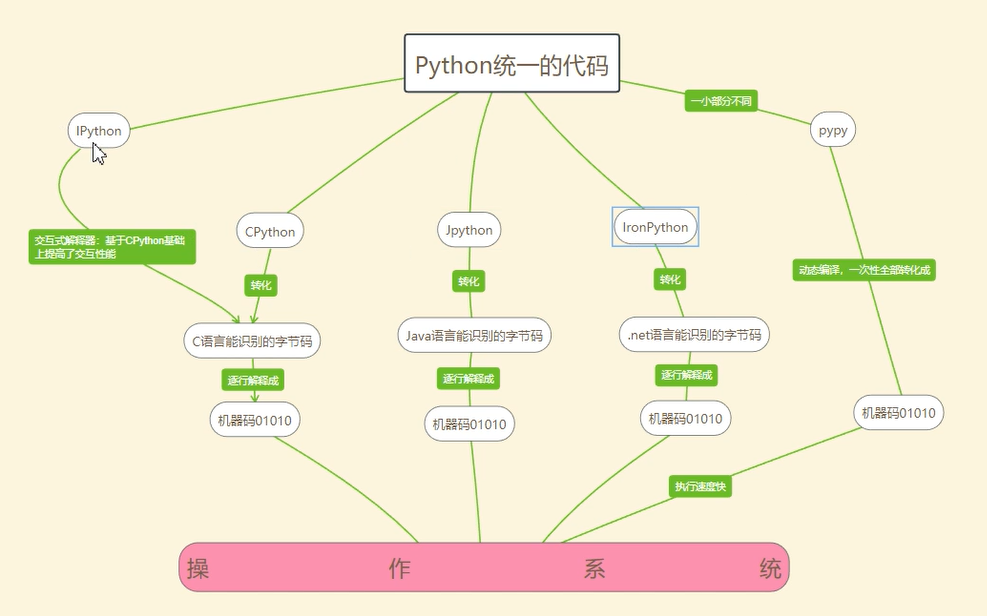Select the CPython node
This screenshot has width=987, height=616.
[270, 231]
